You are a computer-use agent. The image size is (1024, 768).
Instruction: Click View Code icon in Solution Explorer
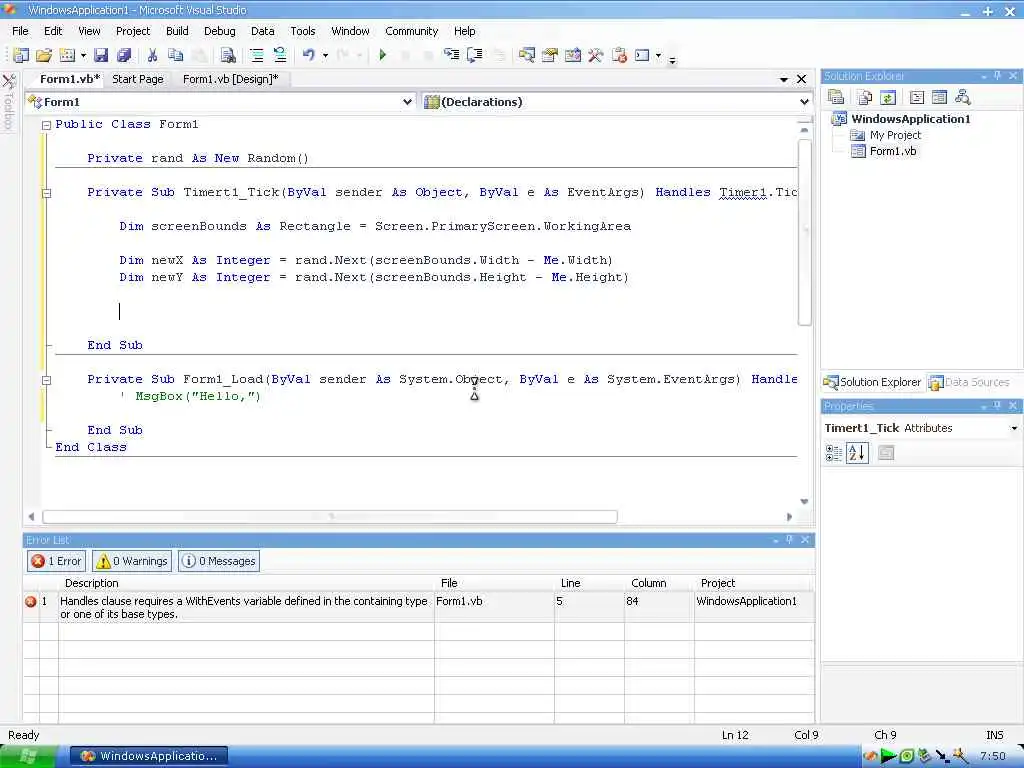917,97
